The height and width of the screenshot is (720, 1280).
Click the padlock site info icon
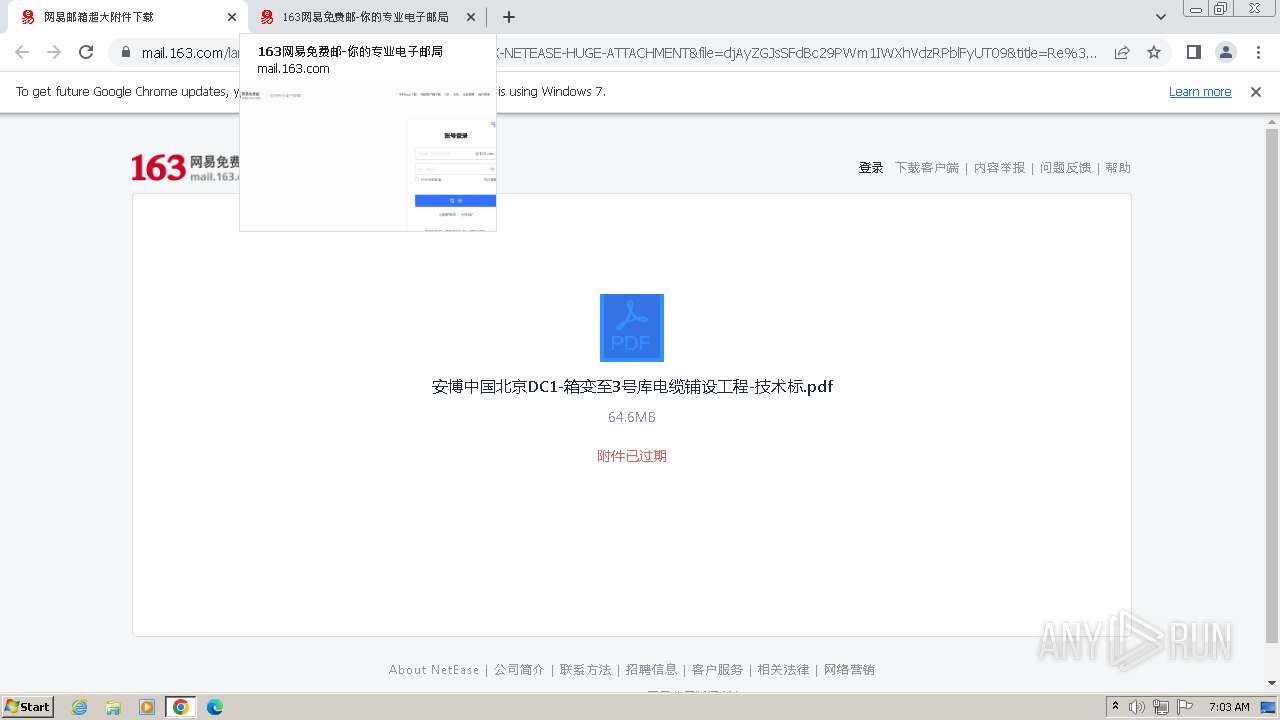[x=125, y=52]
